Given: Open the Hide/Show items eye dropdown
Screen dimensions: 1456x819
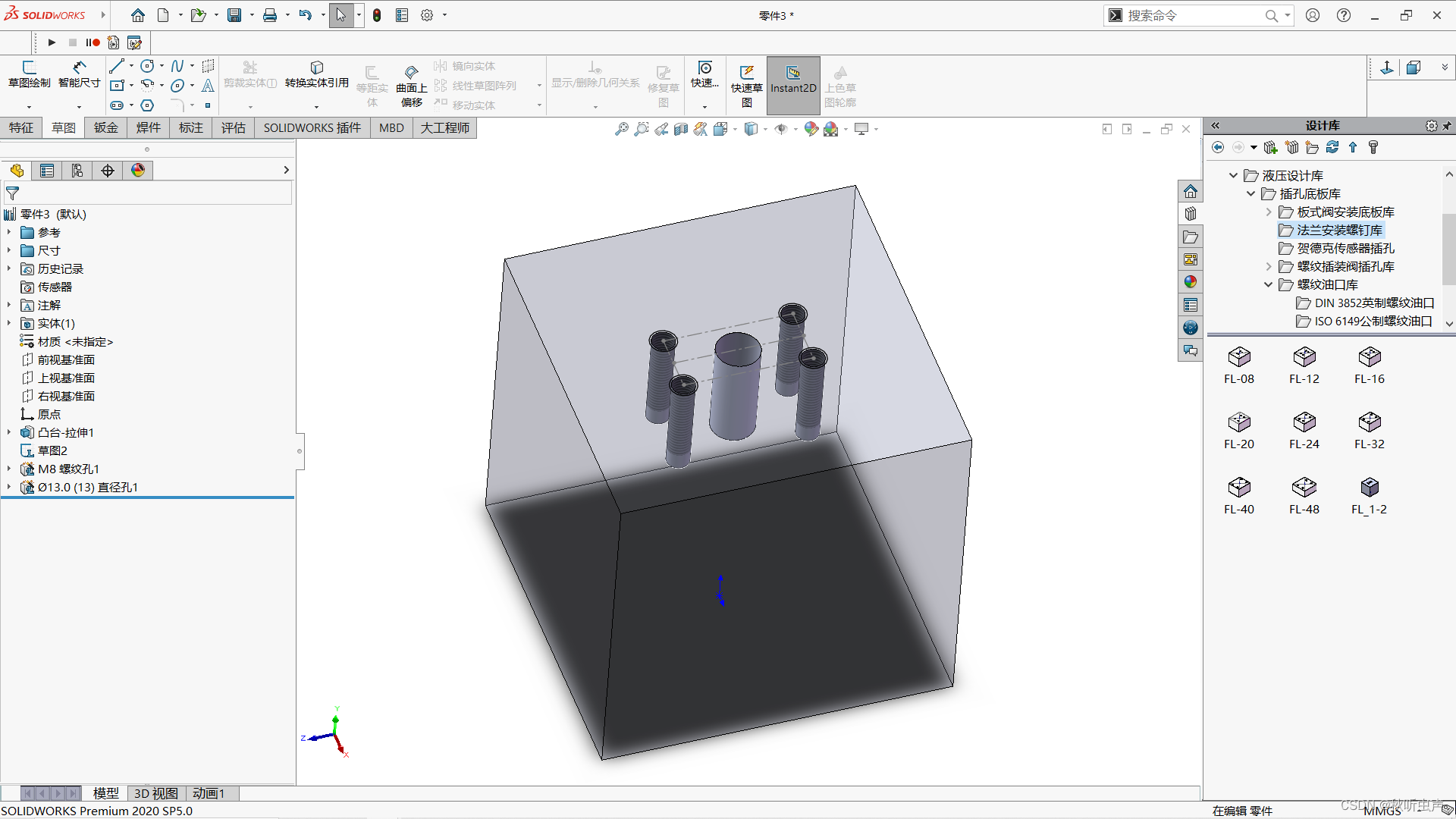Looking at the screenshot, I should coord(795,129).
